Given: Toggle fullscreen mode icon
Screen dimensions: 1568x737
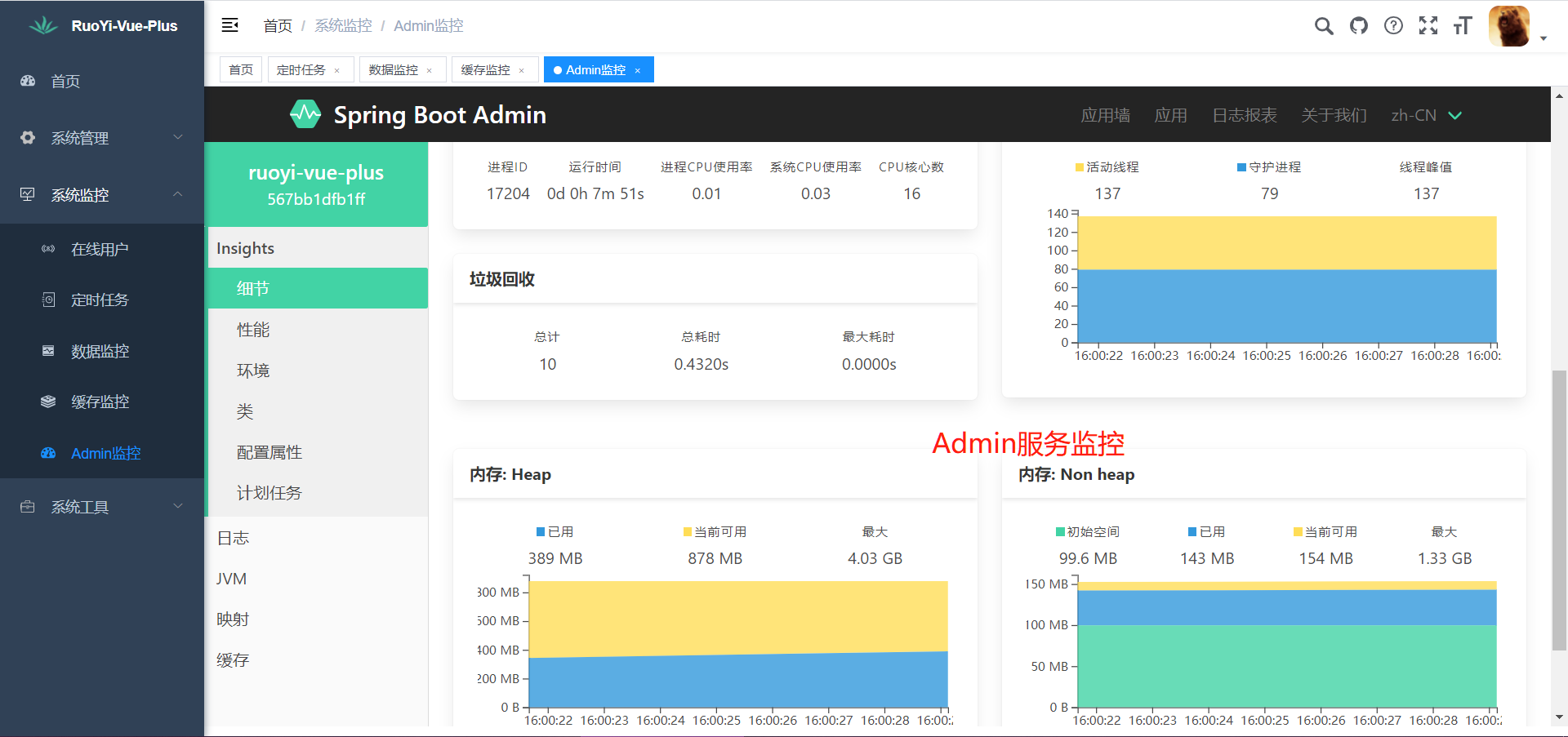Looking at the screenshot, I should click(1428, 26).
